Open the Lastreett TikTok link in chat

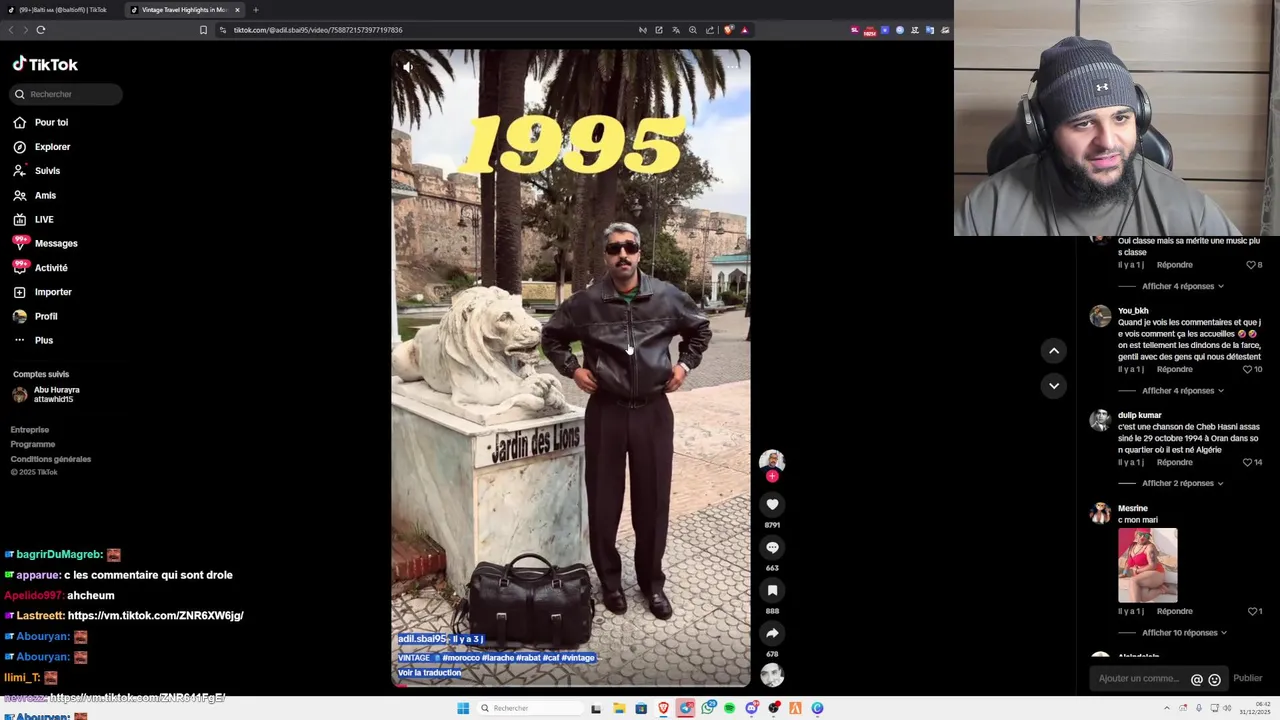click(155, 616)
